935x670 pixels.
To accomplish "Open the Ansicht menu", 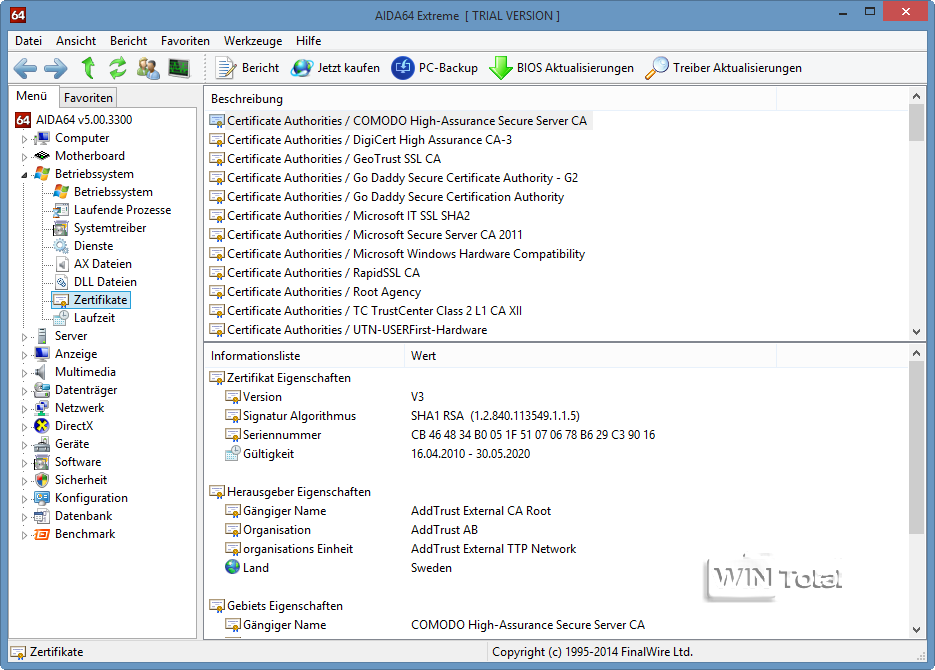I will [76, 41].
